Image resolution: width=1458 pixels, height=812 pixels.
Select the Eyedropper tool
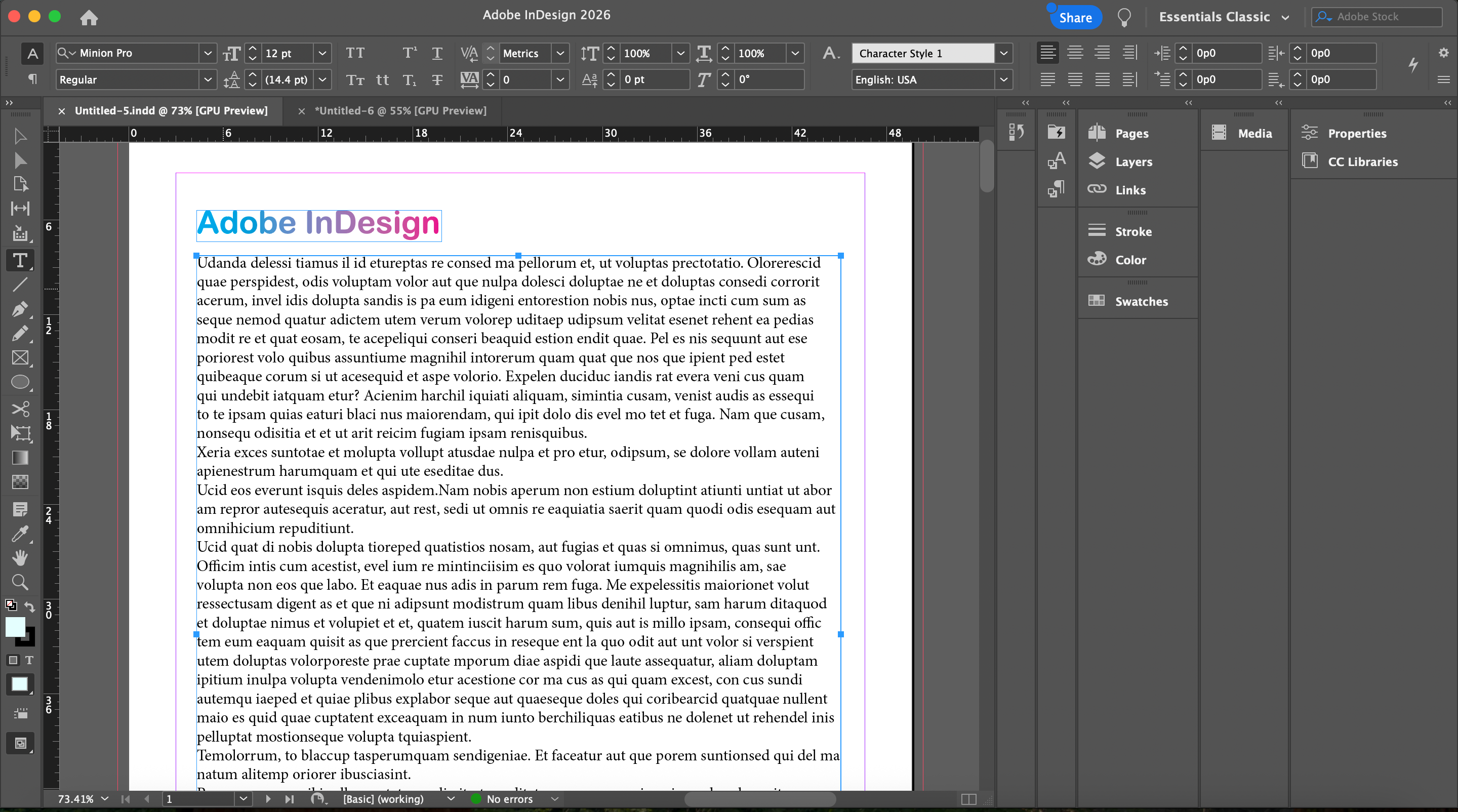tap(20, 533)
